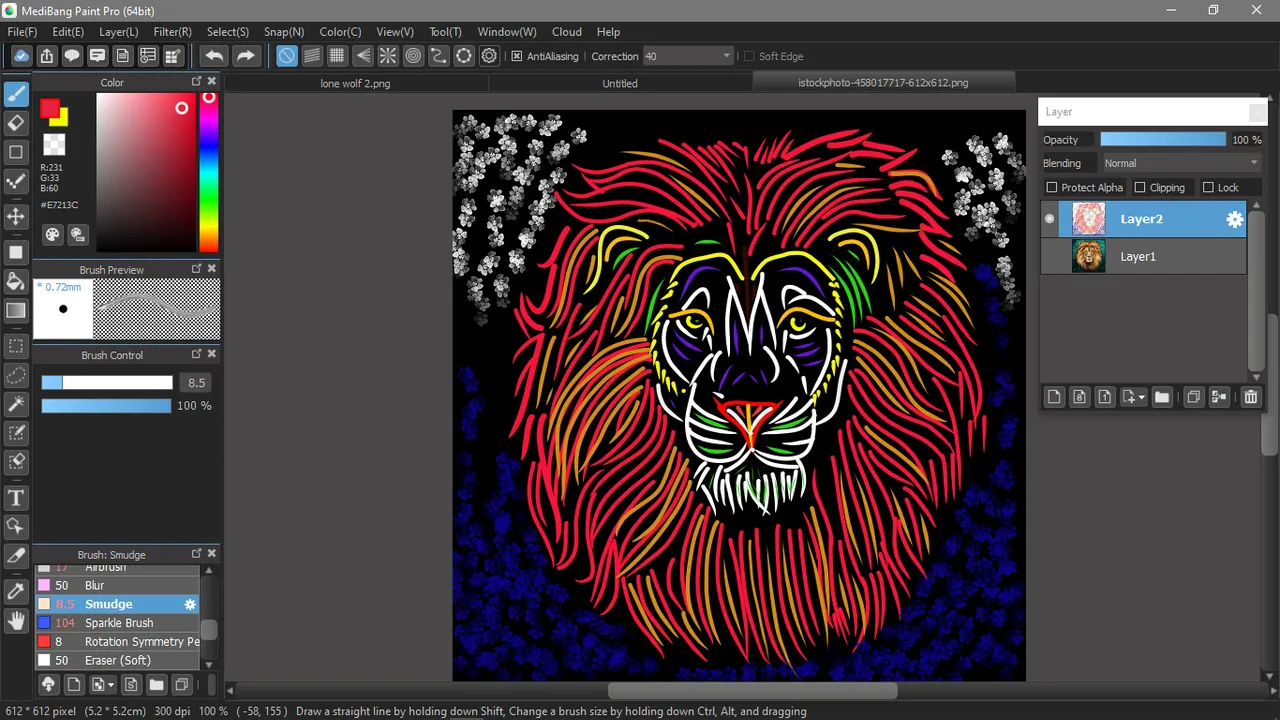Image resolution: width=1280 pixels, height=720 pixels.
Task: Select the Magic Wand tool
Action: [x=16, y=404]
